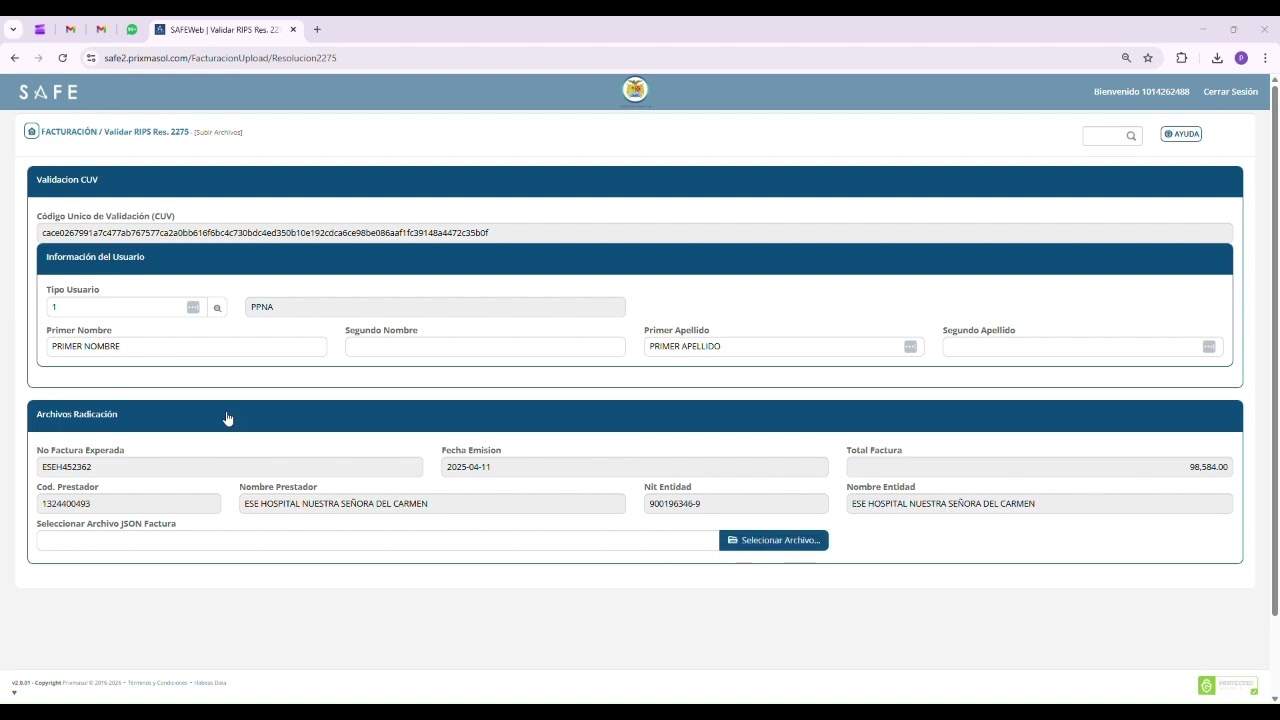Click the PPNA user type description field
The width and height of the screenshot is (1280, 720).
[x=435, y=307]
